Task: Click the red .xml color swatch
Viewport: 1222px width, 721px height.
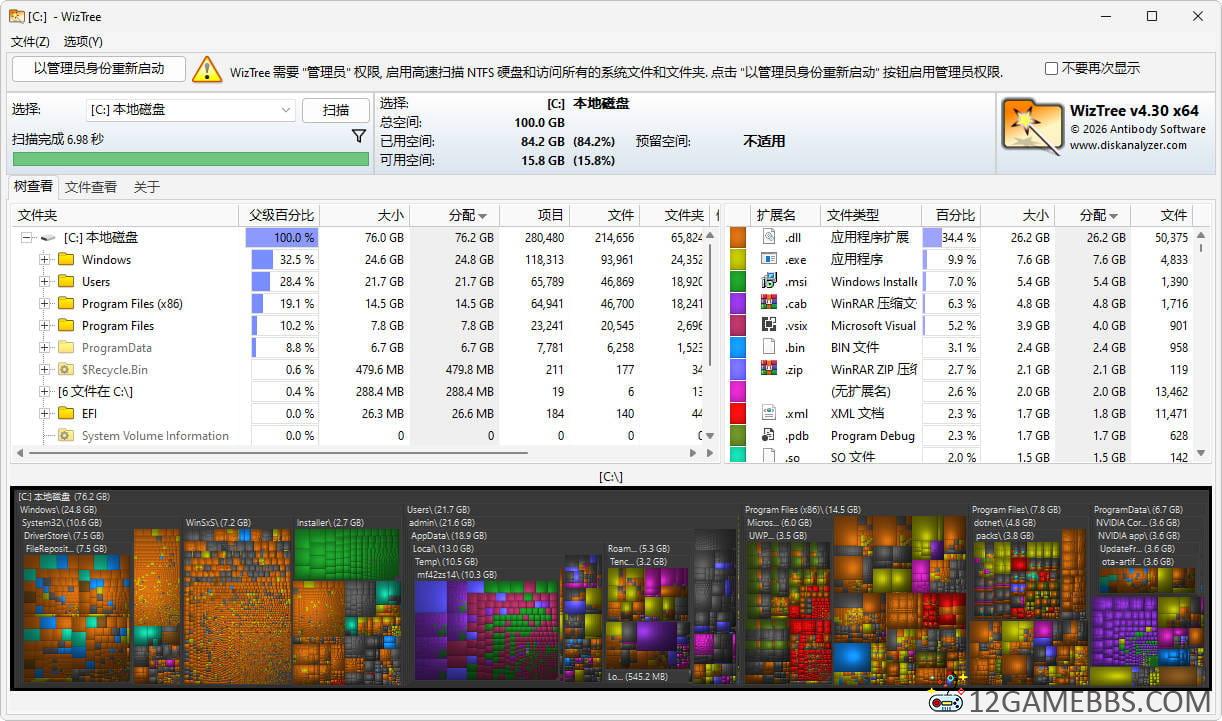Action: click(738, 413)
